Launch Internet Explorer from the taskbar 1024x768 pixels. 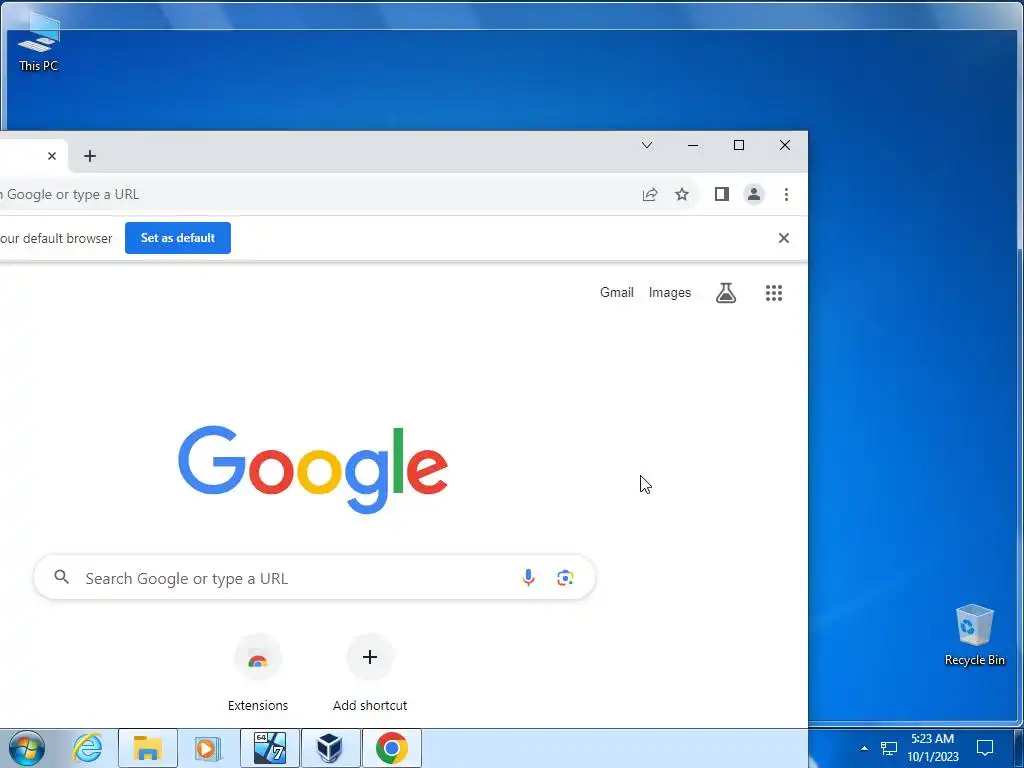88,748
